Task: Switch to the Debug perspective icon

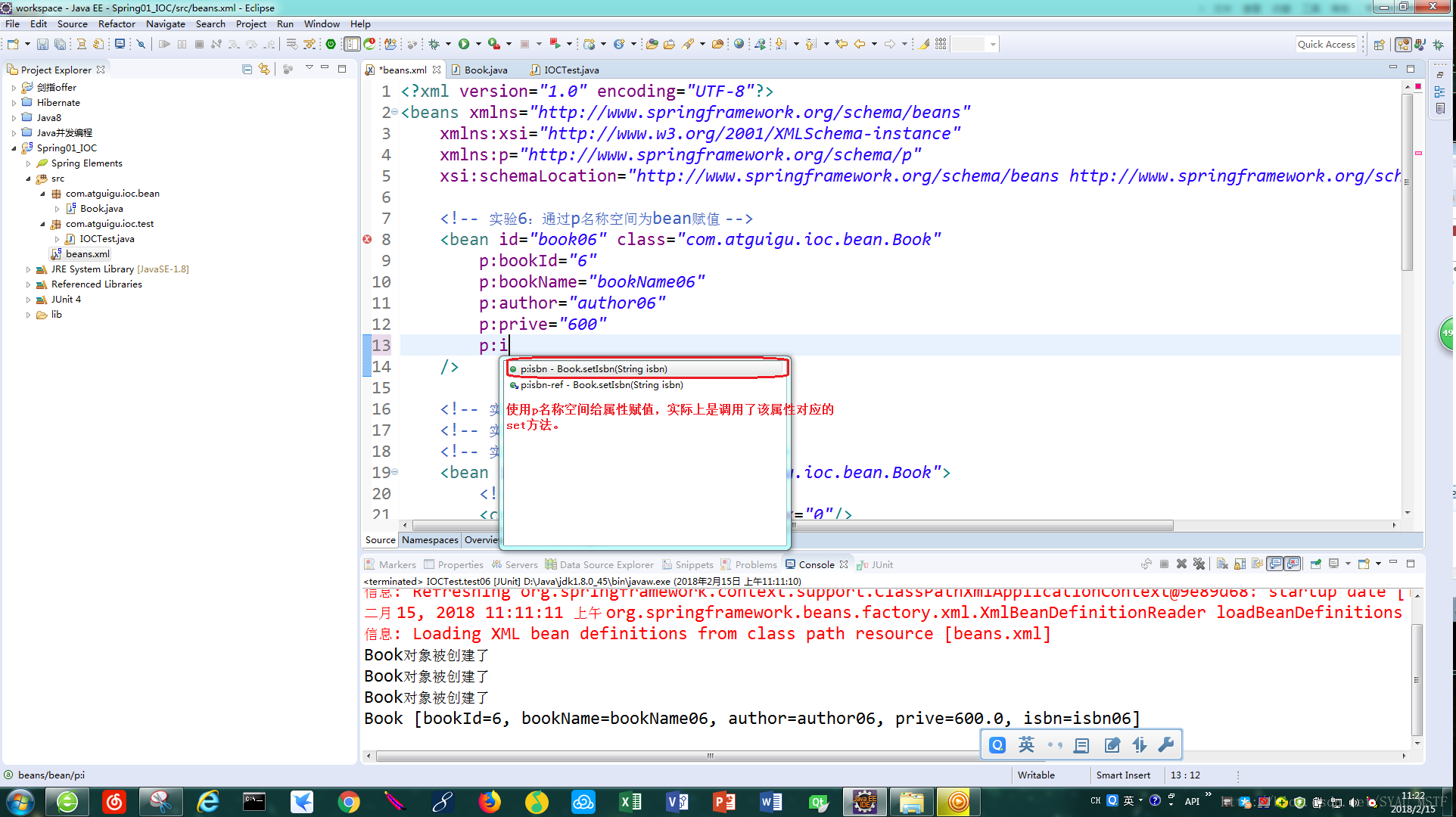Action: point(1439,45)
